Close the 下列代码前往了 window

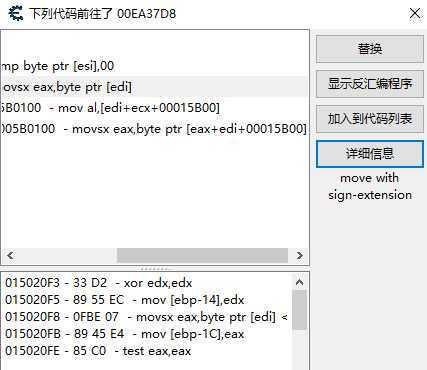(415, 13)
